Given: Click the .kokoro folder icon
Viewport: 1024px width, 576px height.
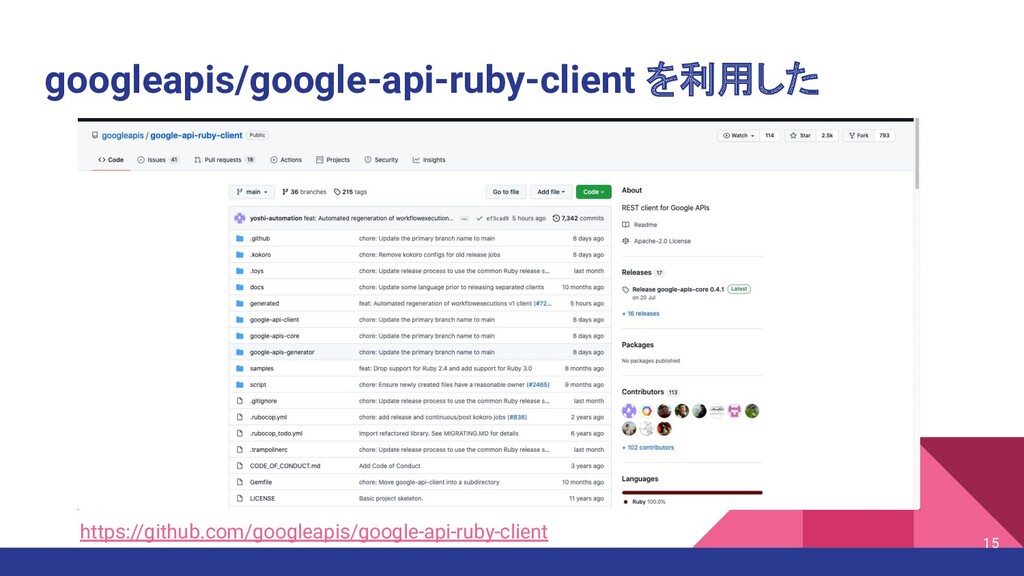Looking at the screenshot, I should tap(240, 255).
